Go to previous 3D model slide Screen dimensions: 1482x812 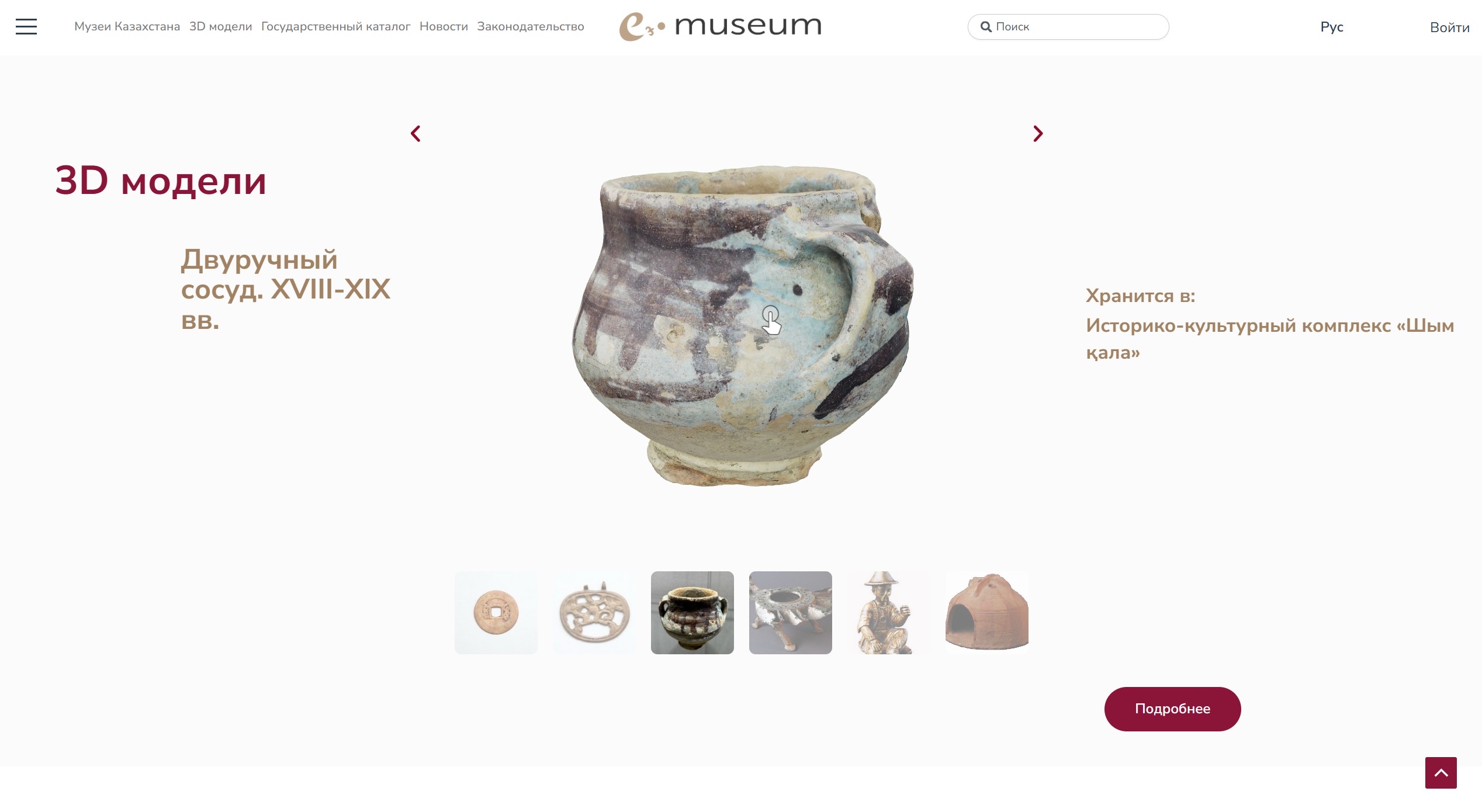point(415,134)
